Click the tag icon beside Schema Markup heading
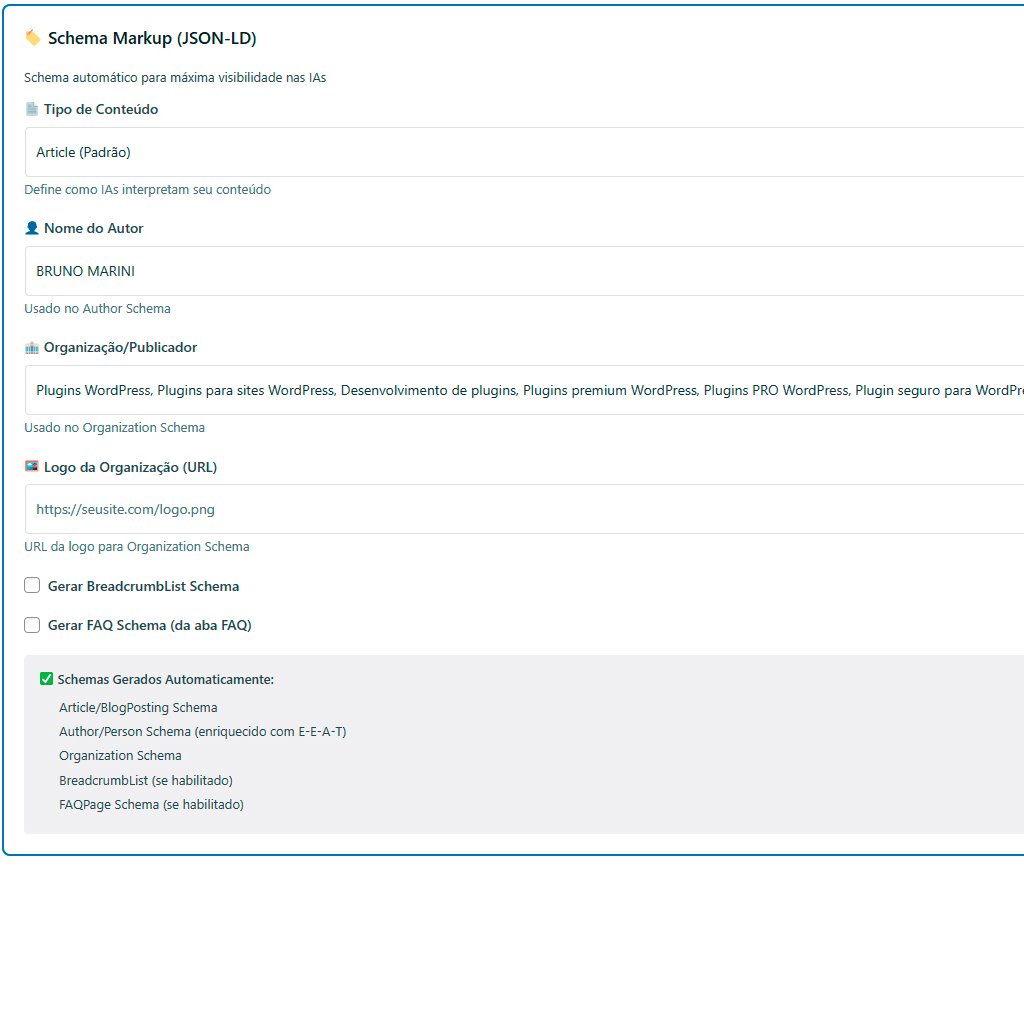Image resolution: width=1024 pixels, height=1024 pixels. pos(33,38)
